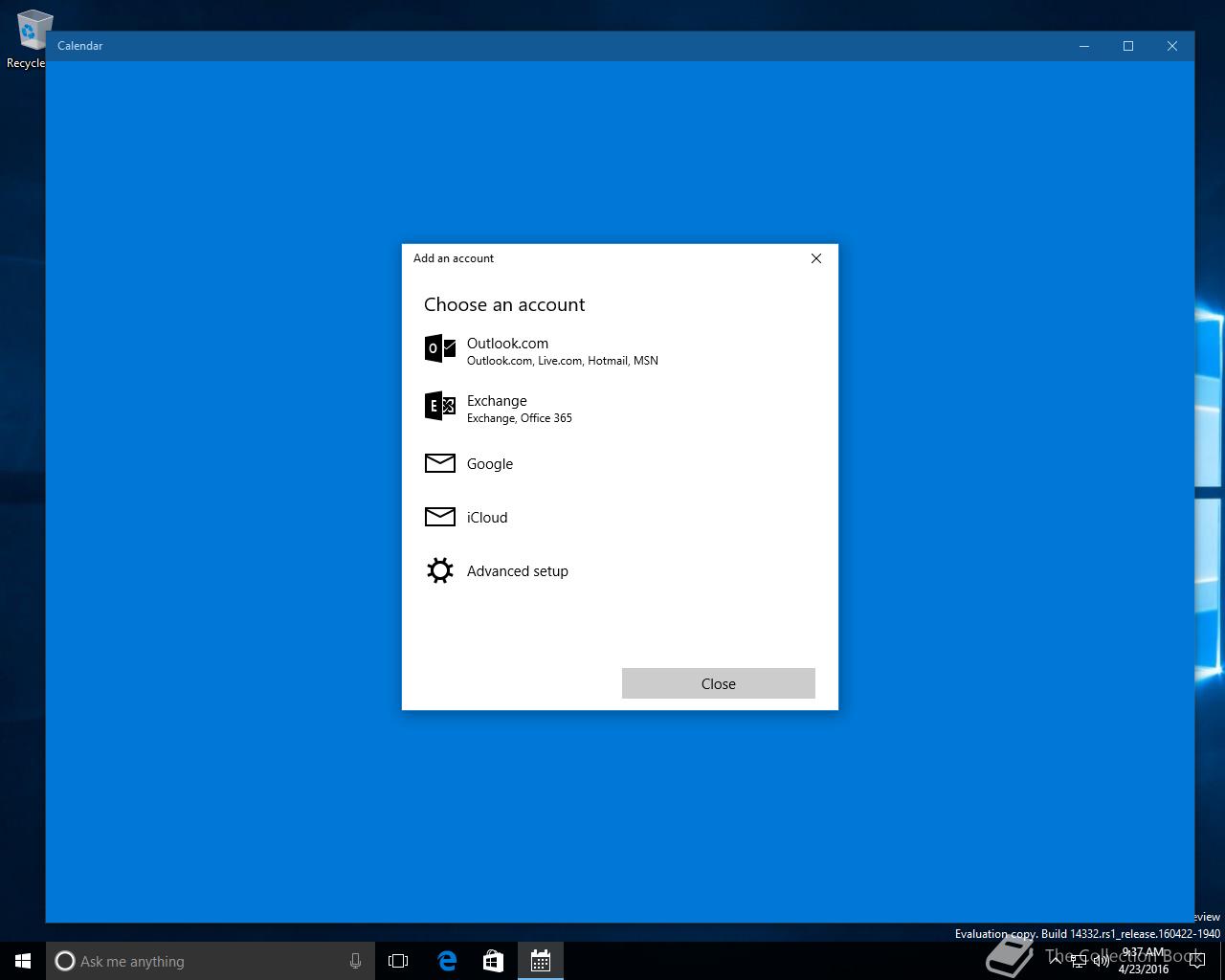The height and width of the screenshot is (980, 1225).
Task: Click the Cortana circle icon
Action: tap(65, 961)
